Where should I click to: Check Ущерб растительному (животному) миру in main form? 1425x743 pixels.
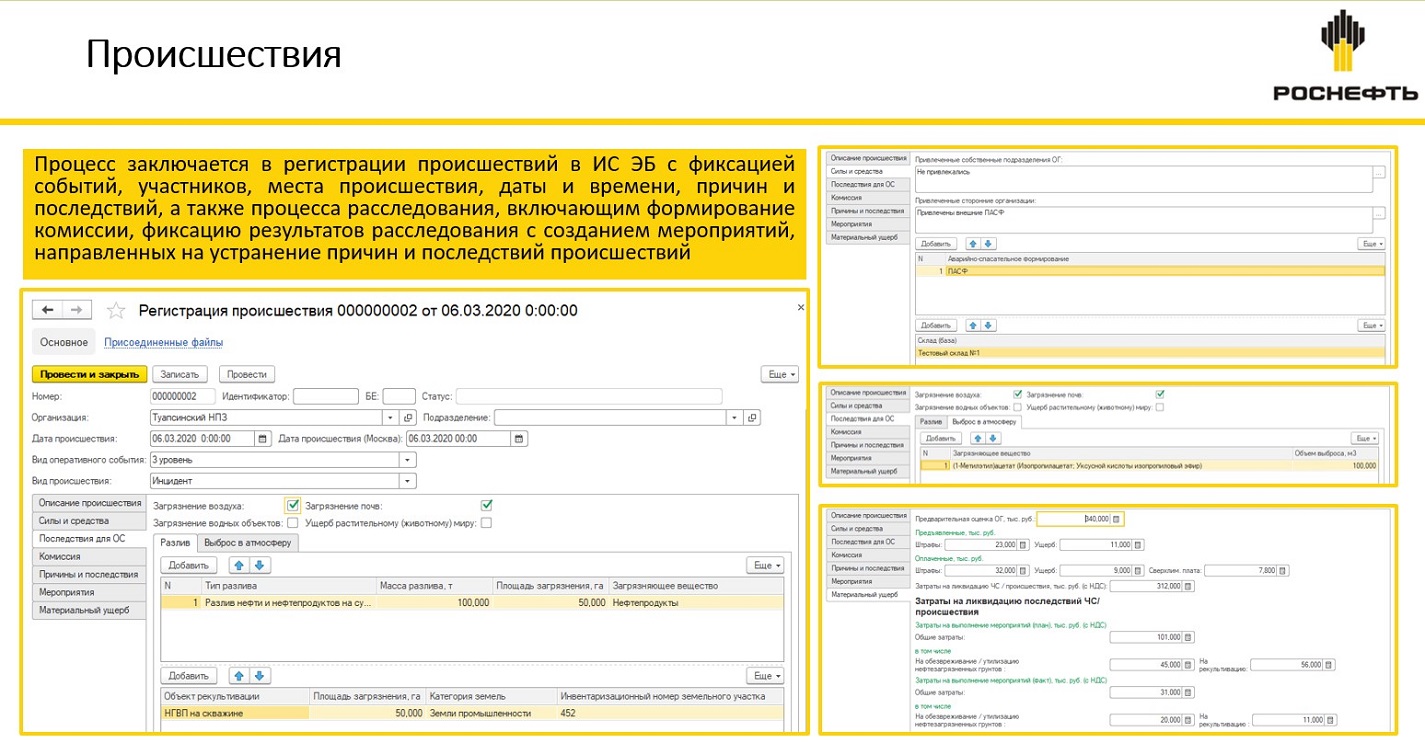[x=486, y=522]
